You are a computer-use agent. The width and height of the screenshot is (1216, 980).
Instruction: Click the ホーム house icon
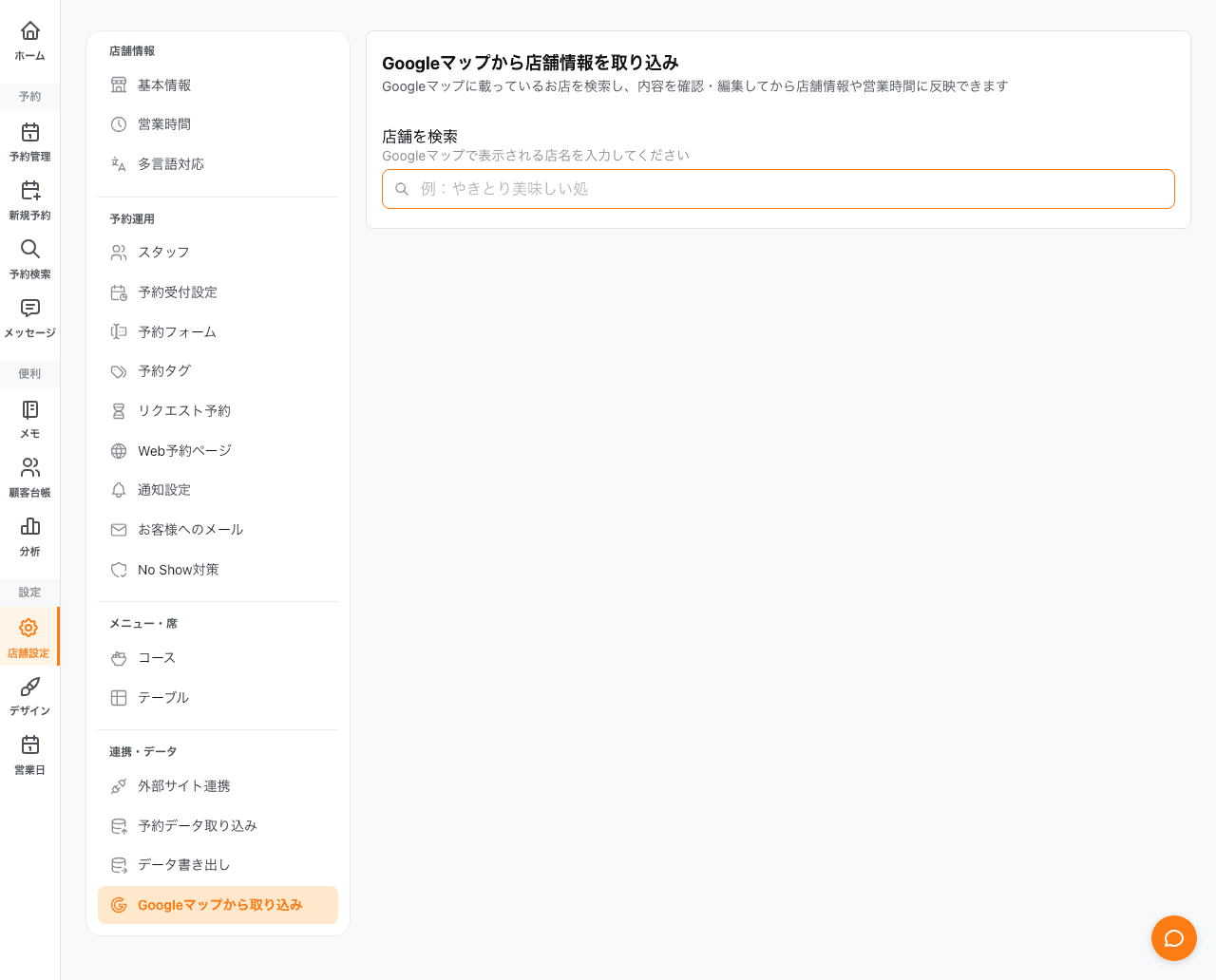click(30, 31)
